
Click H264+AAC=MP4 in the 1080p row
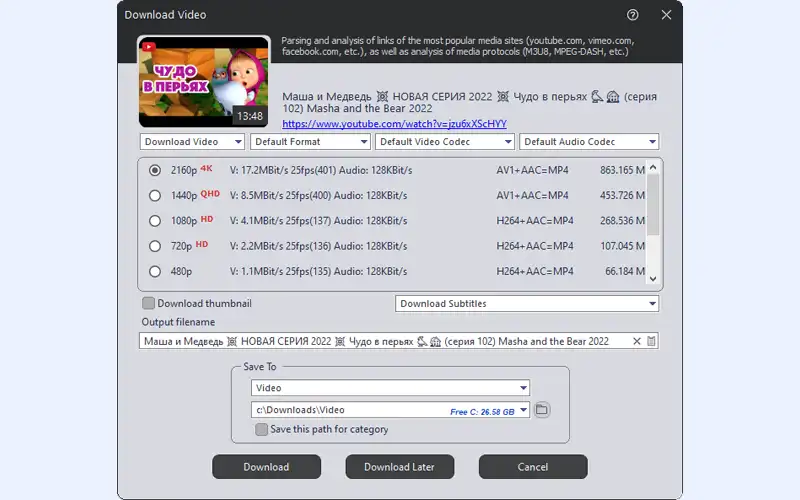point(535,221)
